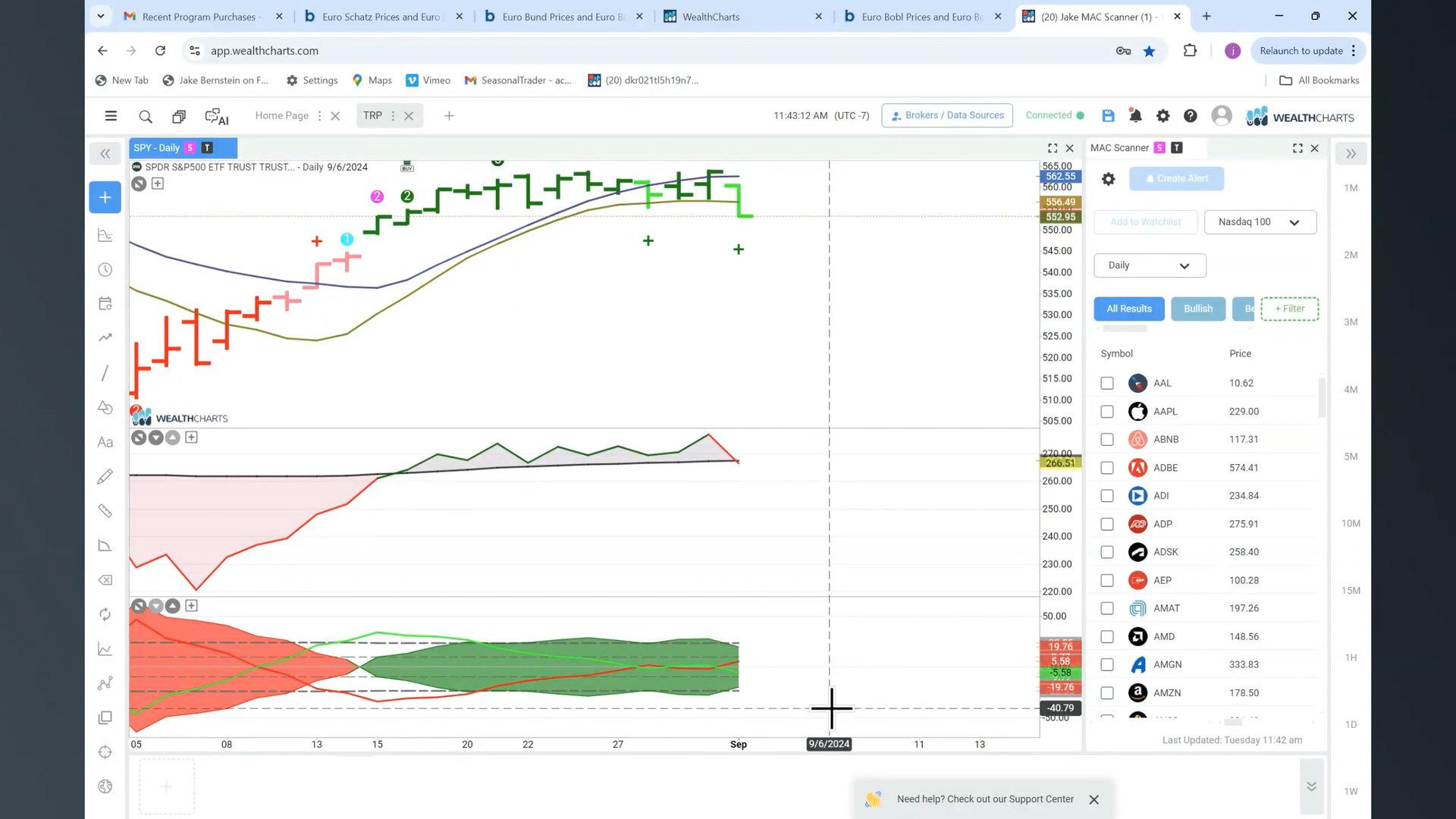This screenshot has height=819, width=1456.
Task: Select the 1H timeframe on right rail
Action: tap(1351, 657)
